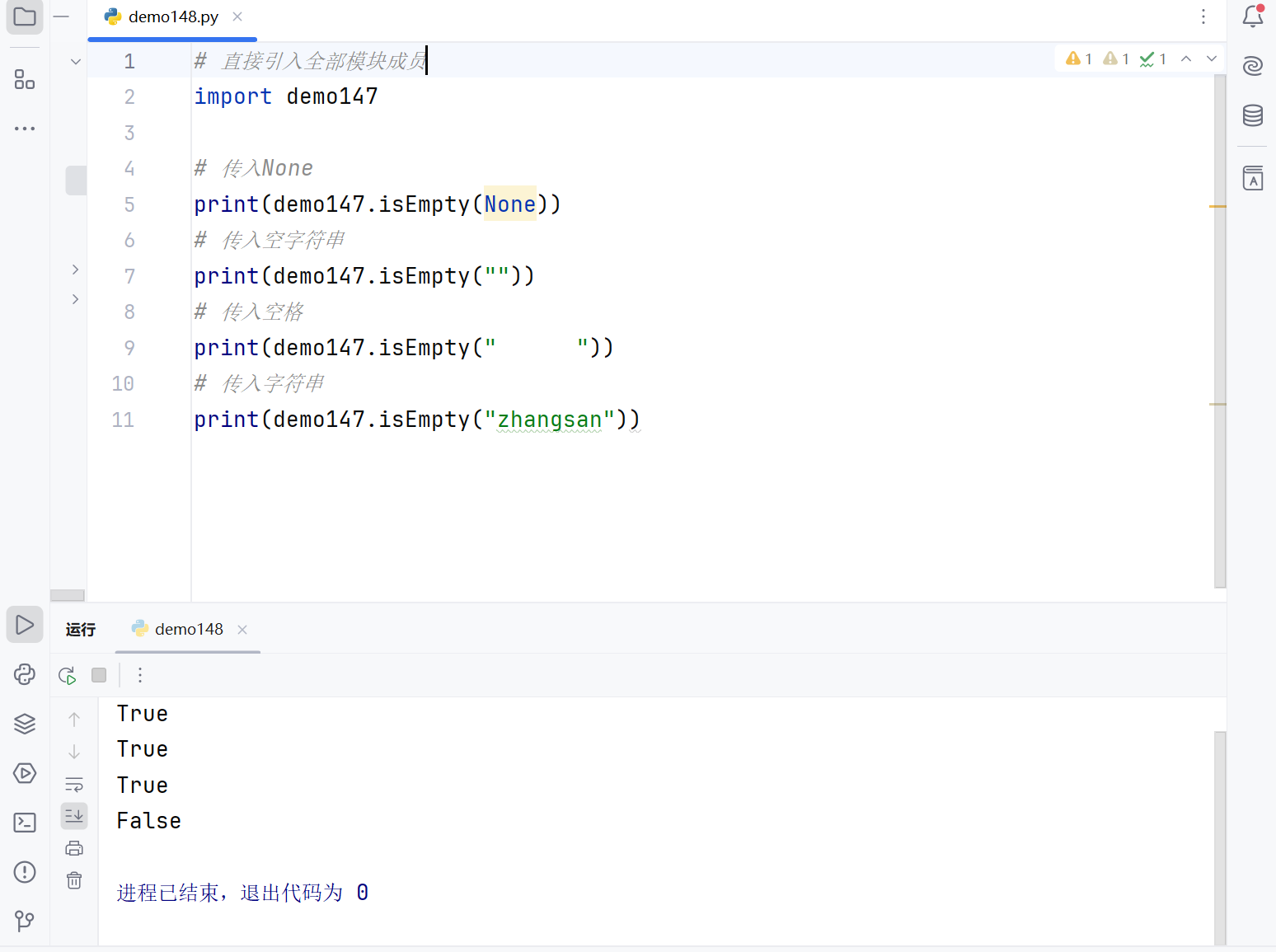
Task: Click the "import demo147" line
Action: point(286,96)
